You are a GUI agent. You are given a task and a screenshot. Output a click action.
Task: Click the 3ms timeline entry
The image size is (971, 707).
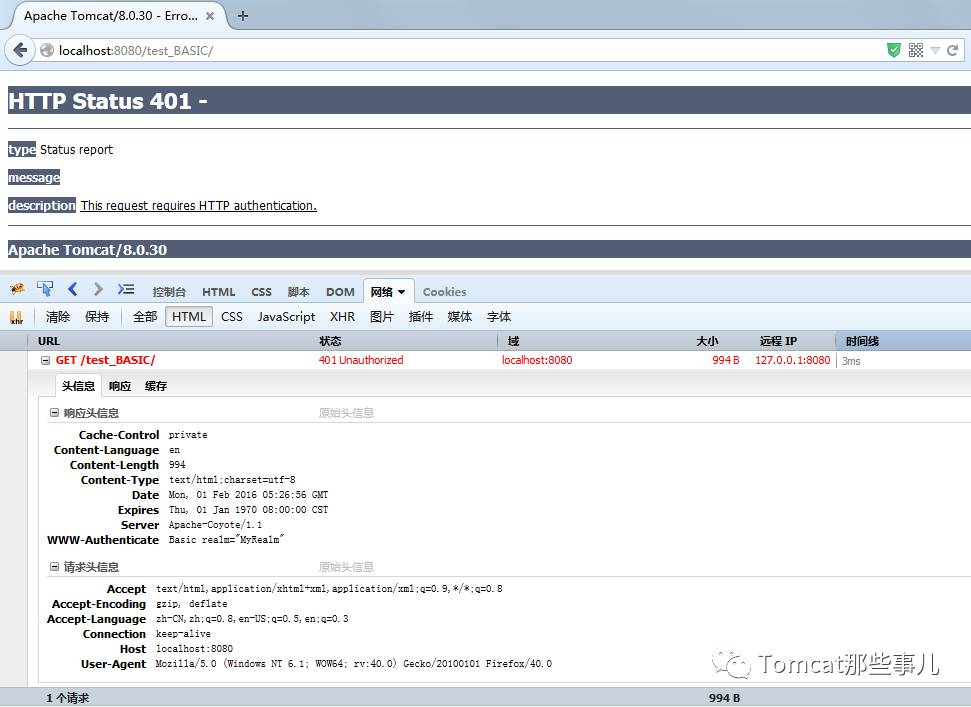pyautogui.click(x=851, y=361)
